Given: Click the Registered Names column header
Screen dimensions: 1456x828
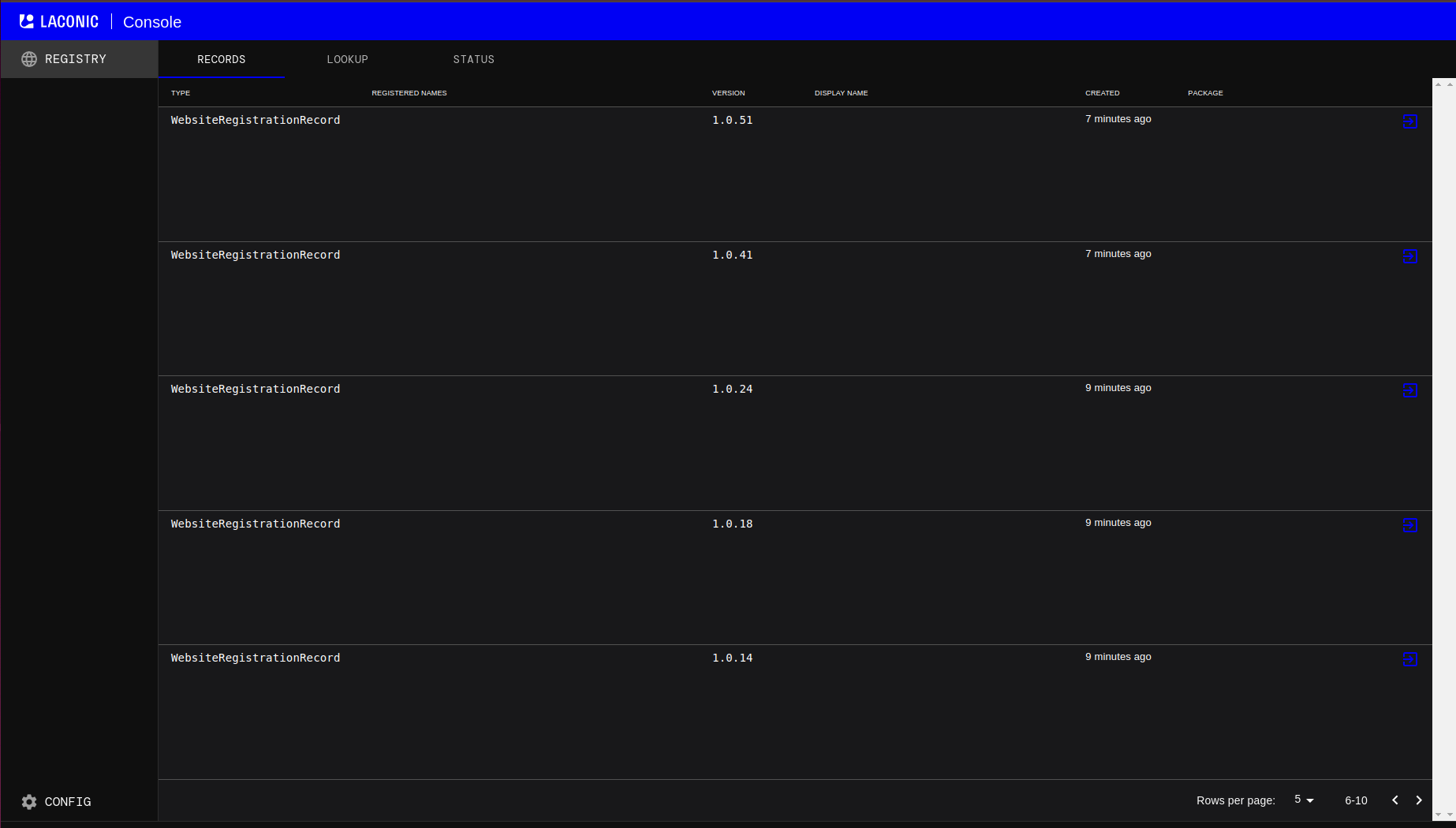Looking at the screenshot, I should coord(409,93).
